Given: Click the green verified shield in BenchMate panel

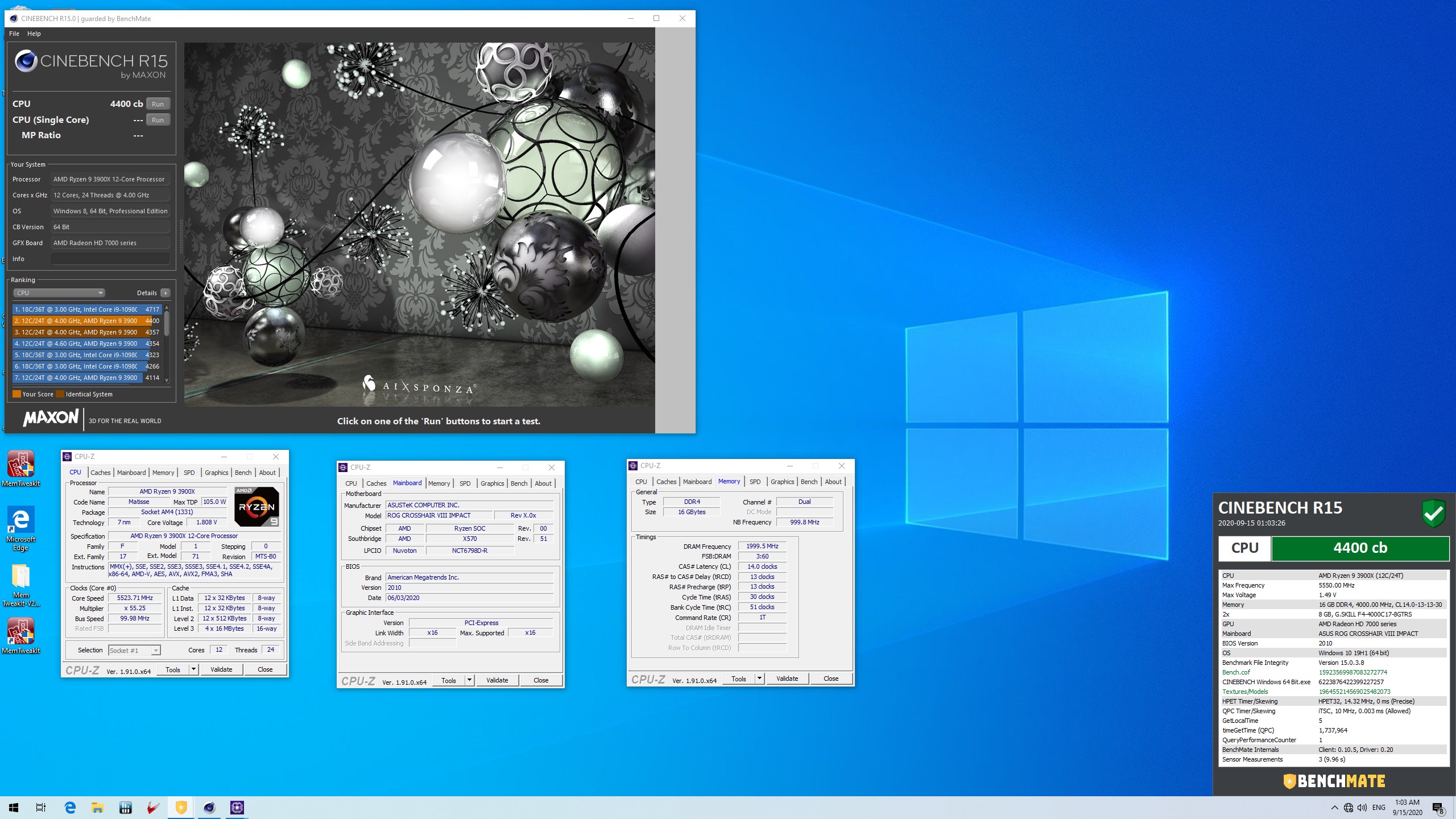Looking at the screenshot, I should click(1434, 514).
